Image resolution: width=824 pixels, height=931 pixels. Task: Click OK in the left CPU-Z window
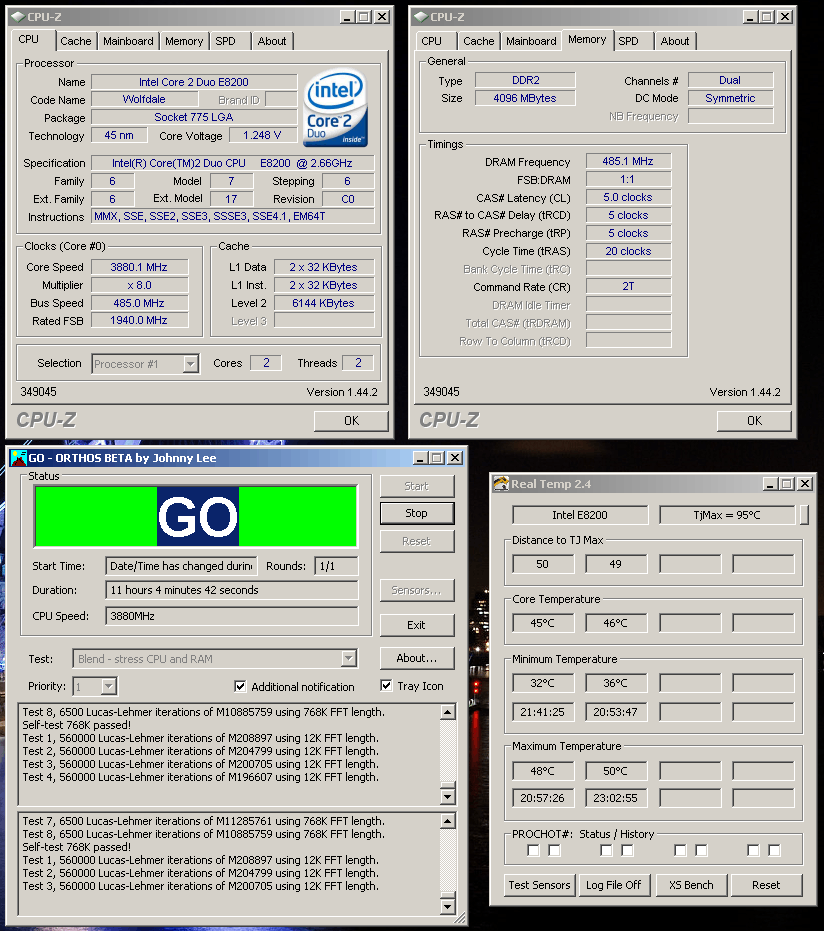(351, 420)
